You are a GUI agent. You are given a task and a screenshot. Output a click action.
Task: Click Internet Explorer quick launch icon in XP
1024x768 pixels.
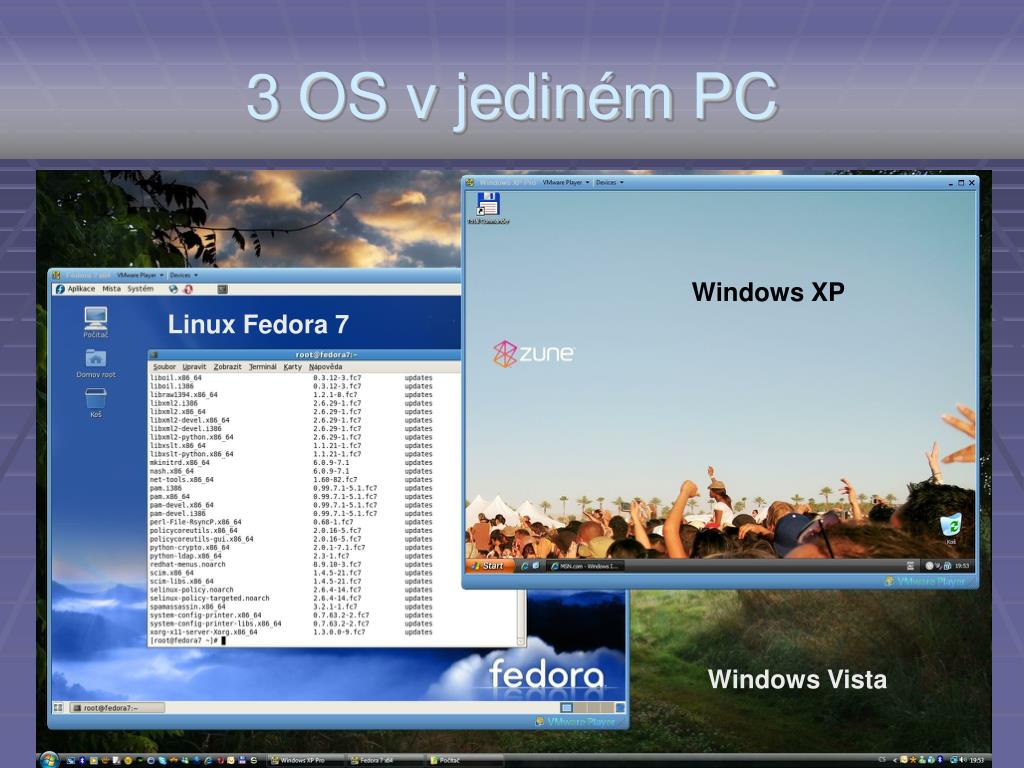point(524,566)
